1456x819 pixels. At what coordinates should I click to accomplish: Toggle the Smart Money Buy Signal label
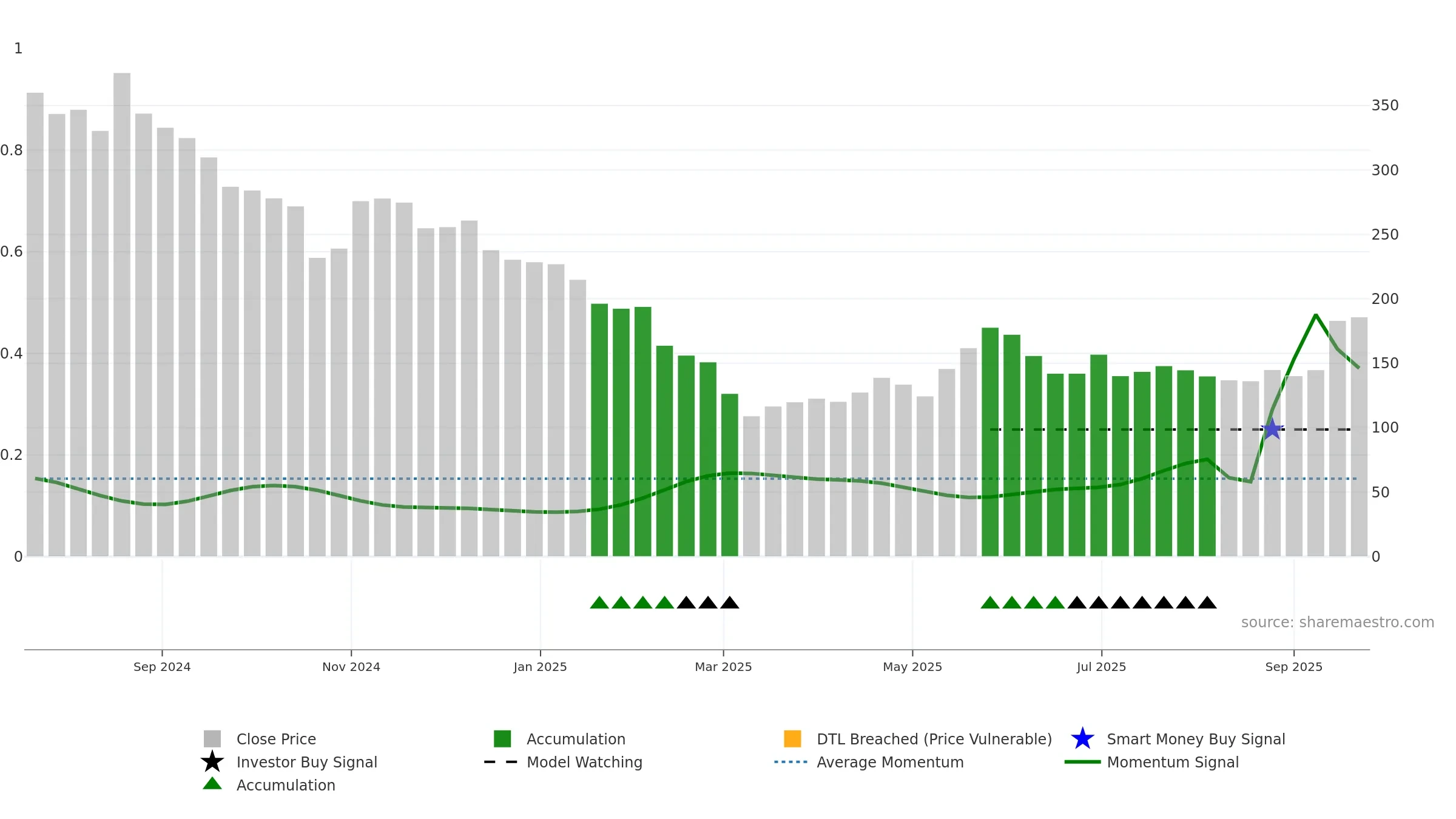click(1196, 739)
